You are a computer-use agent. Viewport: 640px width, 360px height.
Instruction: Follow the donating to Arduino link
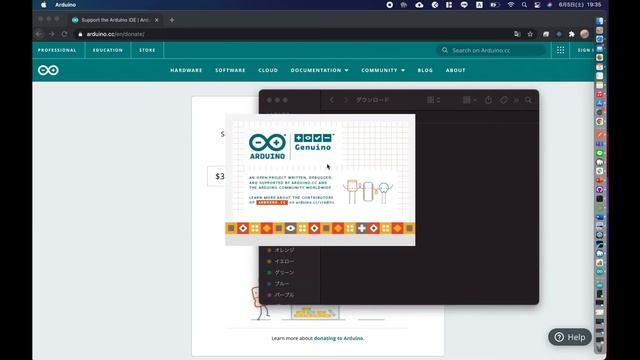click(x=338, y=338)
